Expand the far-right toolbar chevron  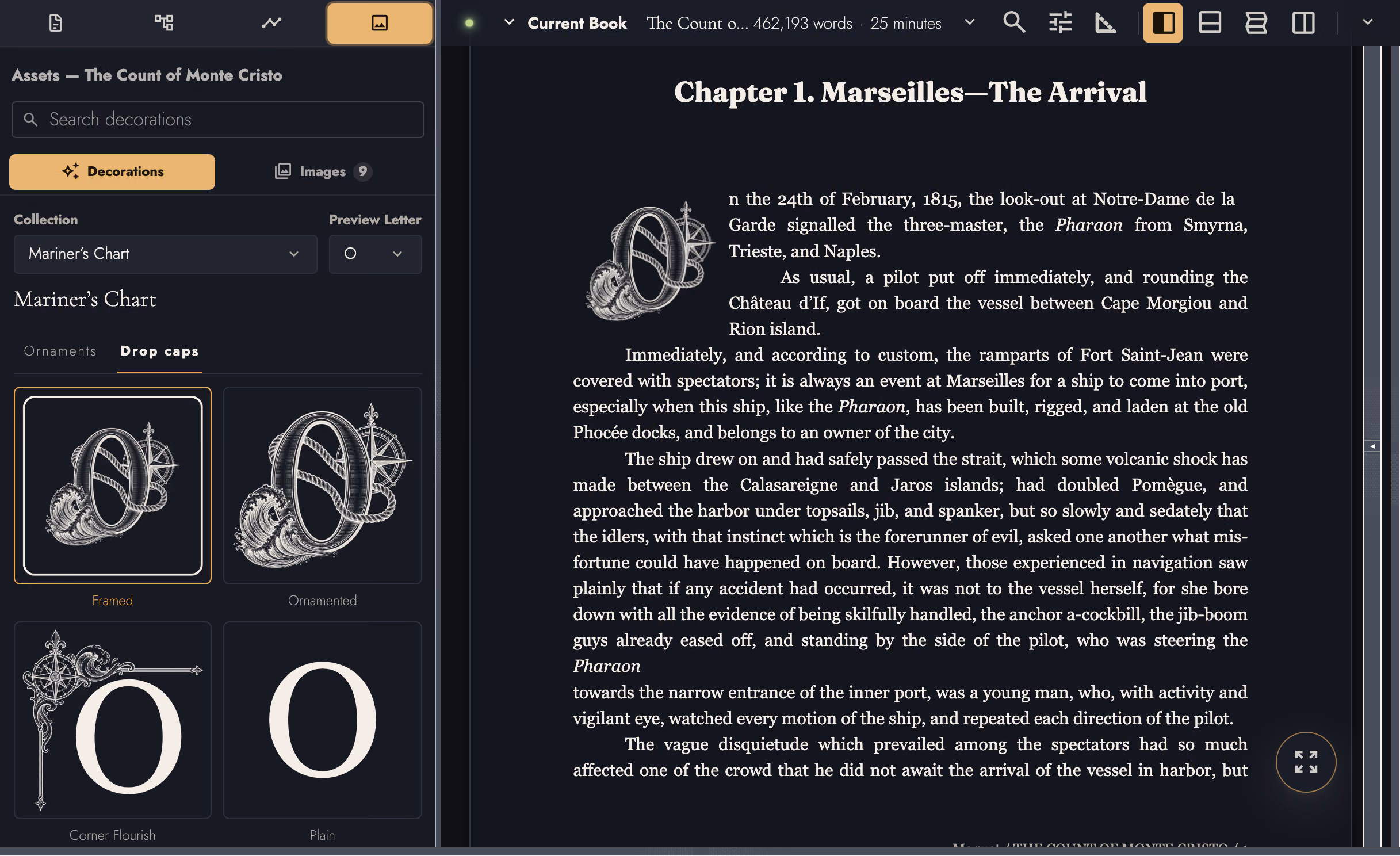tap(1368, 22)
